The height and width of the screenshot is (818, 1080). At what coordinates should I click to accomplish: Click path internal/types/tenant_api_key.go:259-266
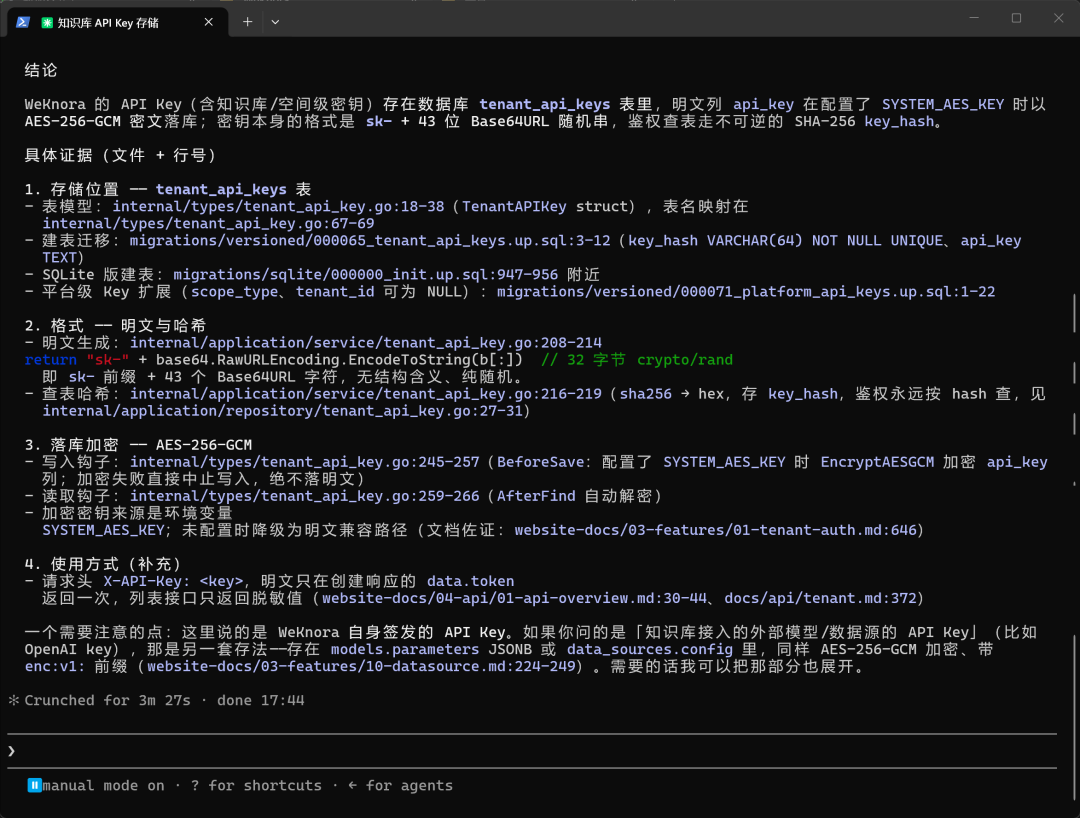[x=304, y=496]
